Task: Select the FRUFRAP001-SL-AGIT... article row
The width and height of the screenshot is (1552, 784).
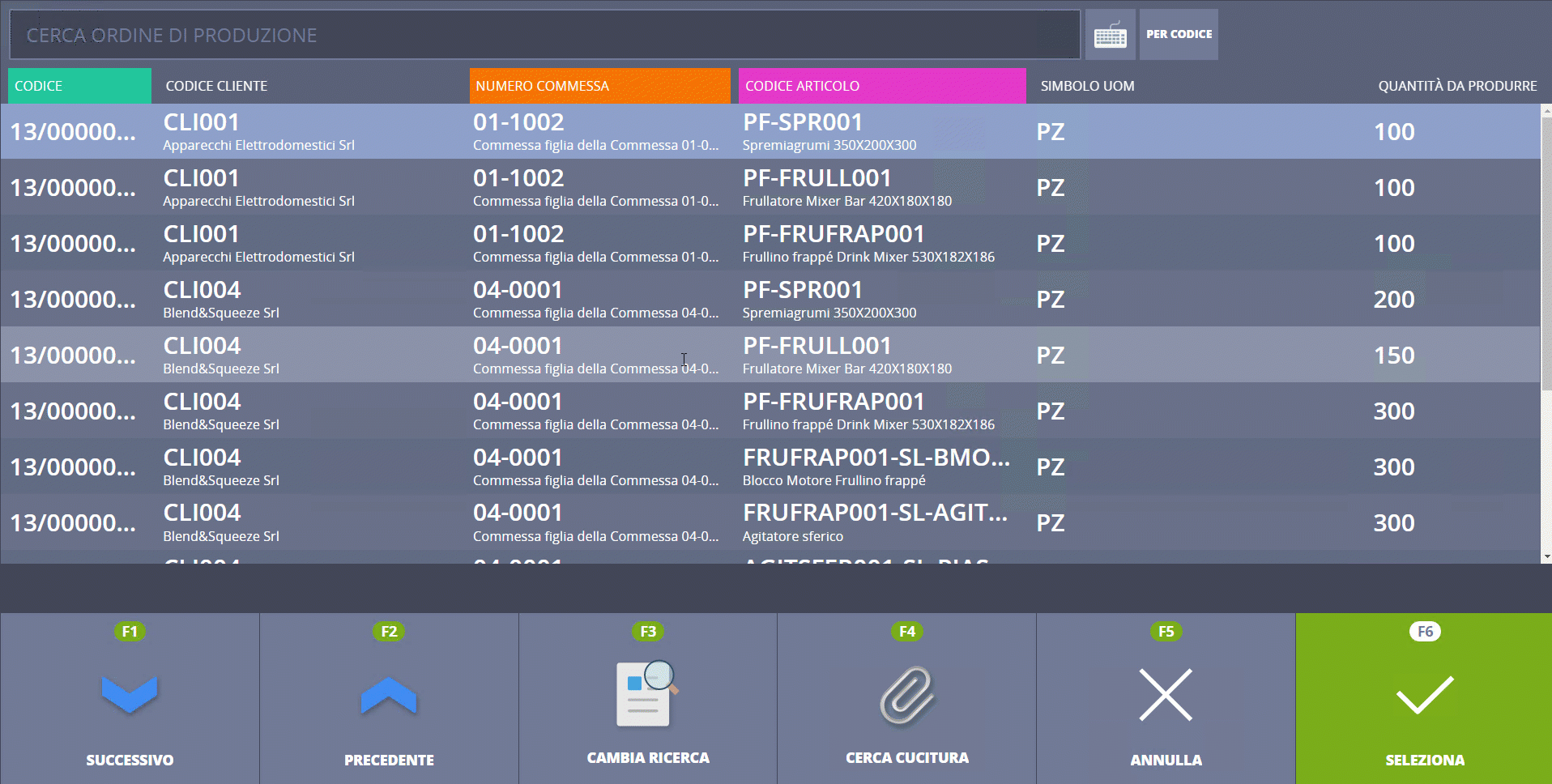Action: click(770, 522)
